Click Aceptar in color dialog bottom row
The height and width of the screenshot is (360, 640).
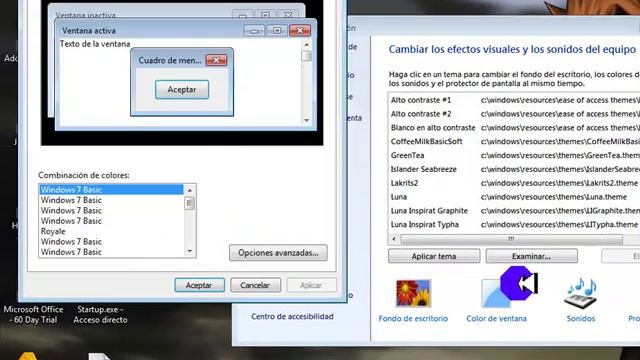click(x=199, y=285)
